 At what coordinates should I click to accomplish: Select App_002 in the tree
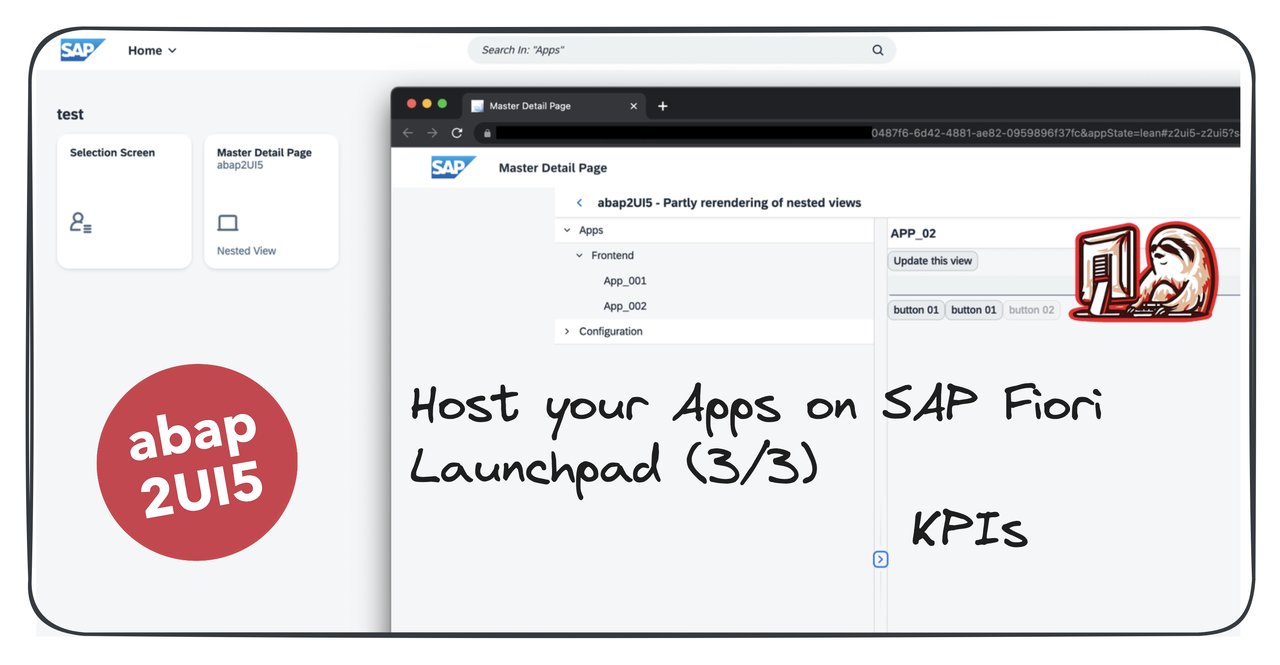click(x=625, y=306)
